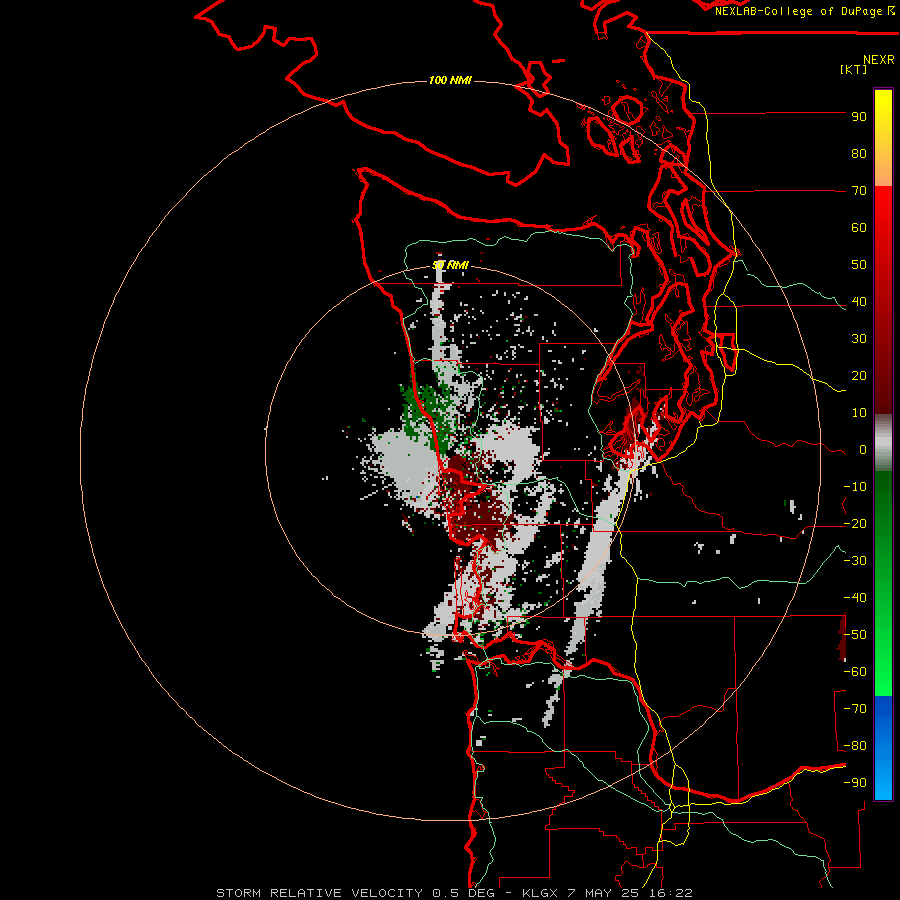Select the positive 40 knot scale label
This screenshot has height=900, width=900.
(859, 302)
